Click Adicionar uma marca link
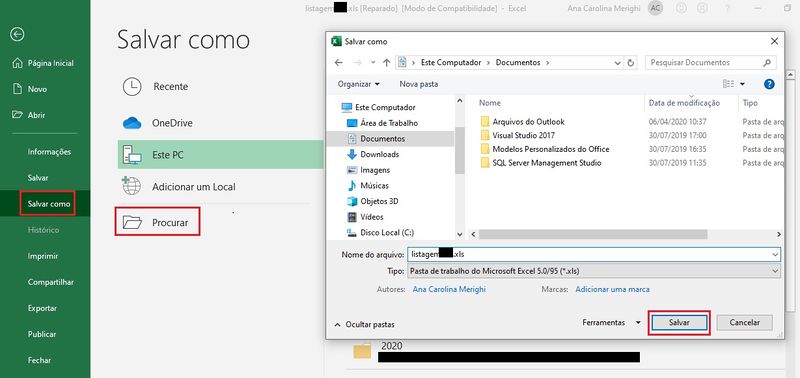This screenshot has width=800, height=378. 612,289
